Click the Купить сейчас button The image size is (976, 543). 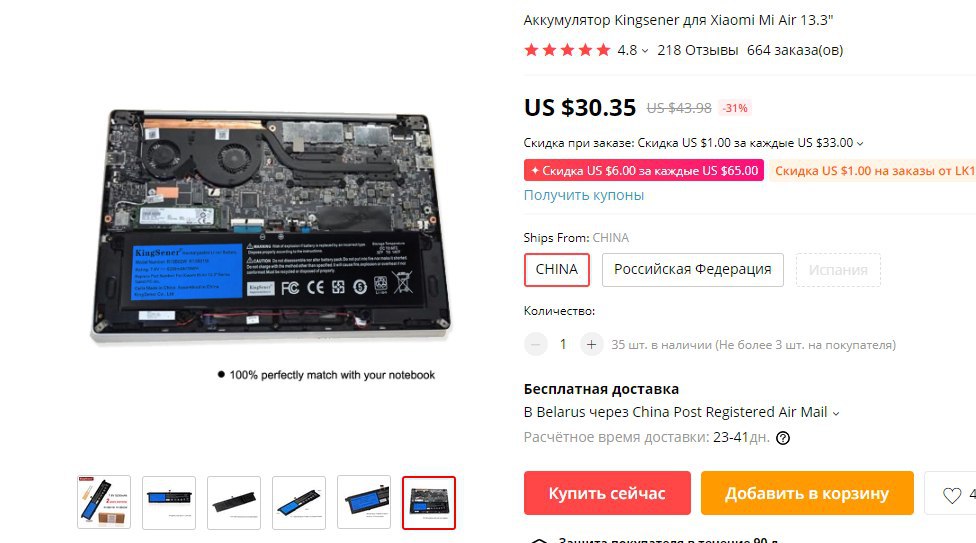pos(607,493)
